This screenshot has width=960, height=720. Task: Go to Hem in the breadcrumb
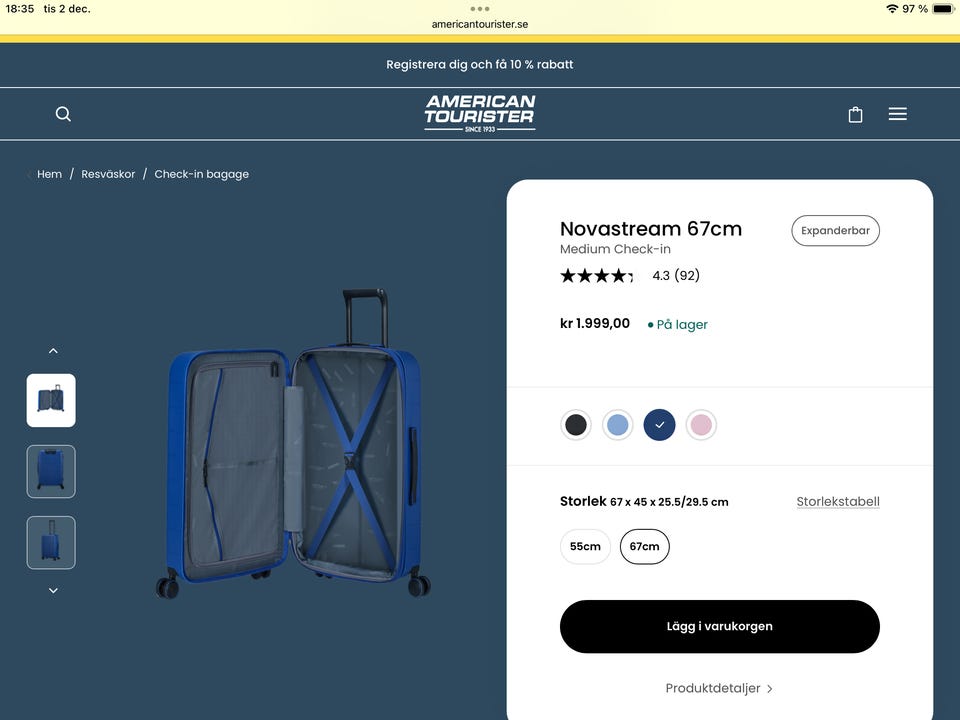point(49,174)
